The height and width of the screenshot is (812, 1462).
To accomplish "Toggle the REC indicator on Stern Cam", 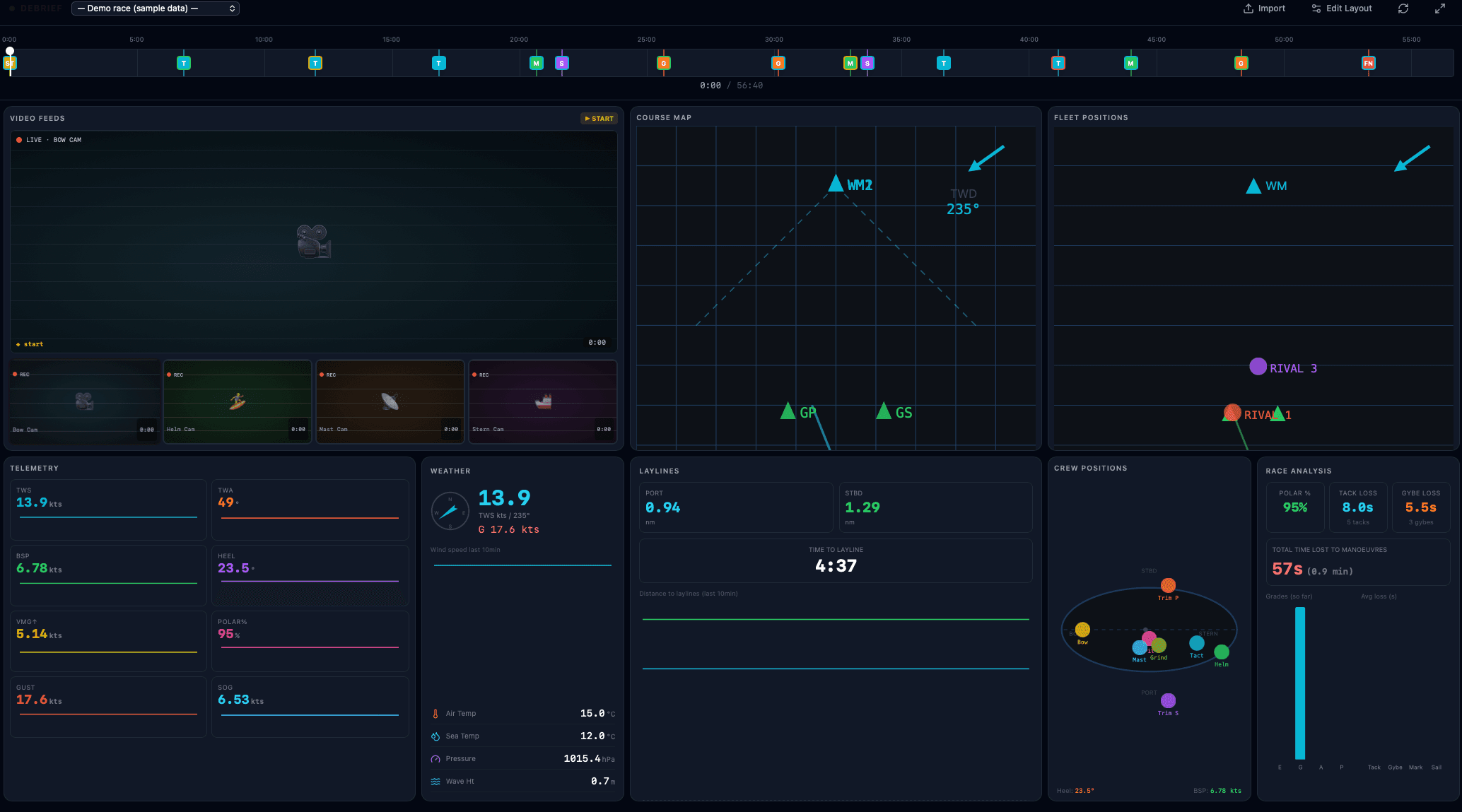I will tap(476, 375).
